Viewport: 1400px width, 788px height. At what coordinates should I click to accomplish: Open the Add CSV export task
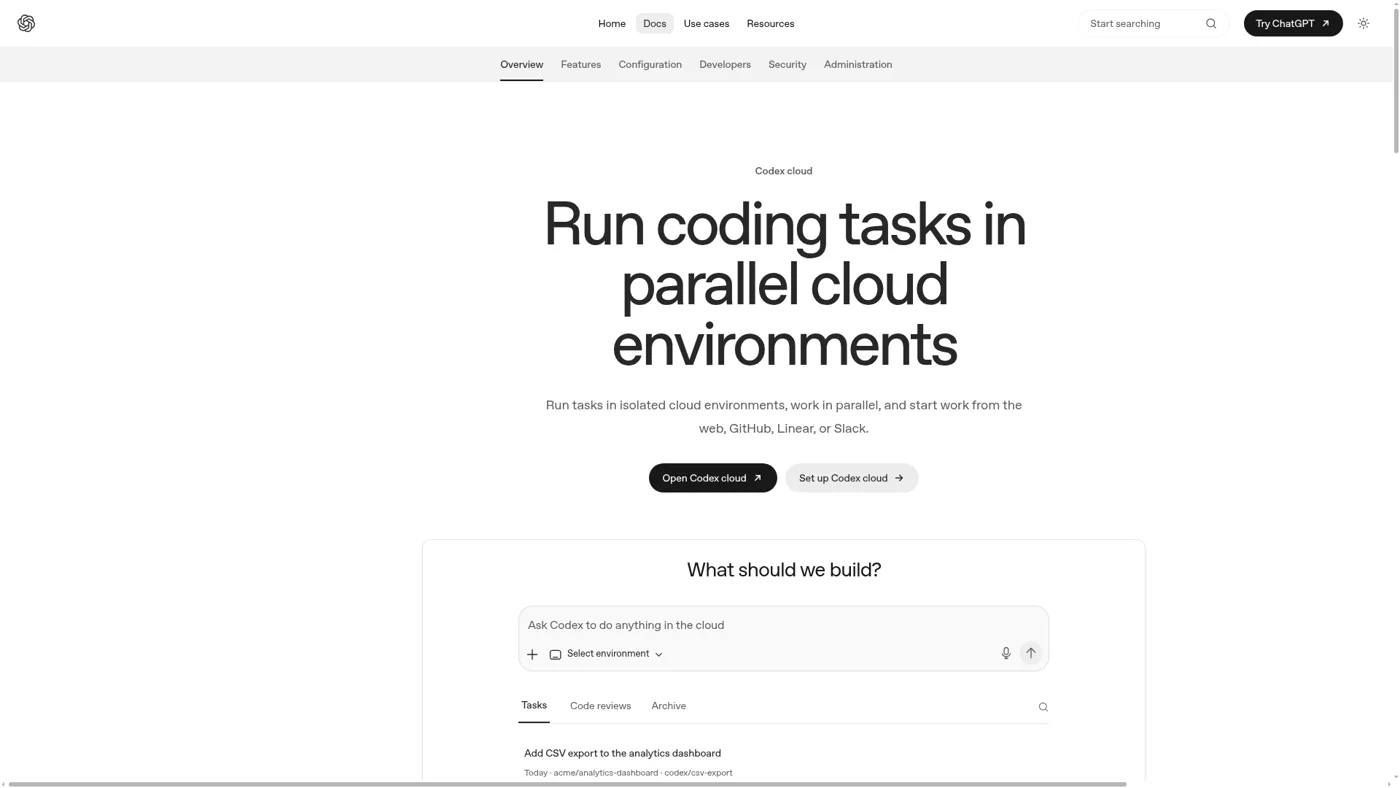pyautogui.click(x=622, y=753)
